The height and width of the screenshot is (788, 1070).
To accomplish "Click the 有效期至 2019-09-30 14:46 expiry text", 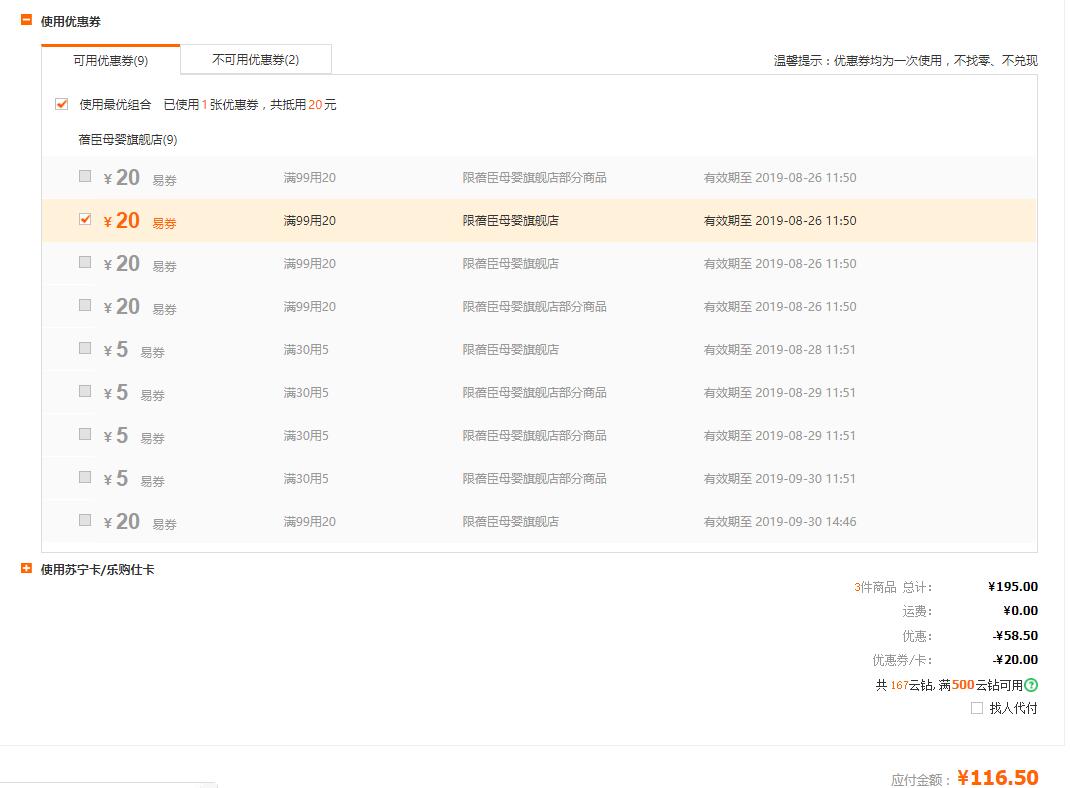I will [x=780, y=521].
